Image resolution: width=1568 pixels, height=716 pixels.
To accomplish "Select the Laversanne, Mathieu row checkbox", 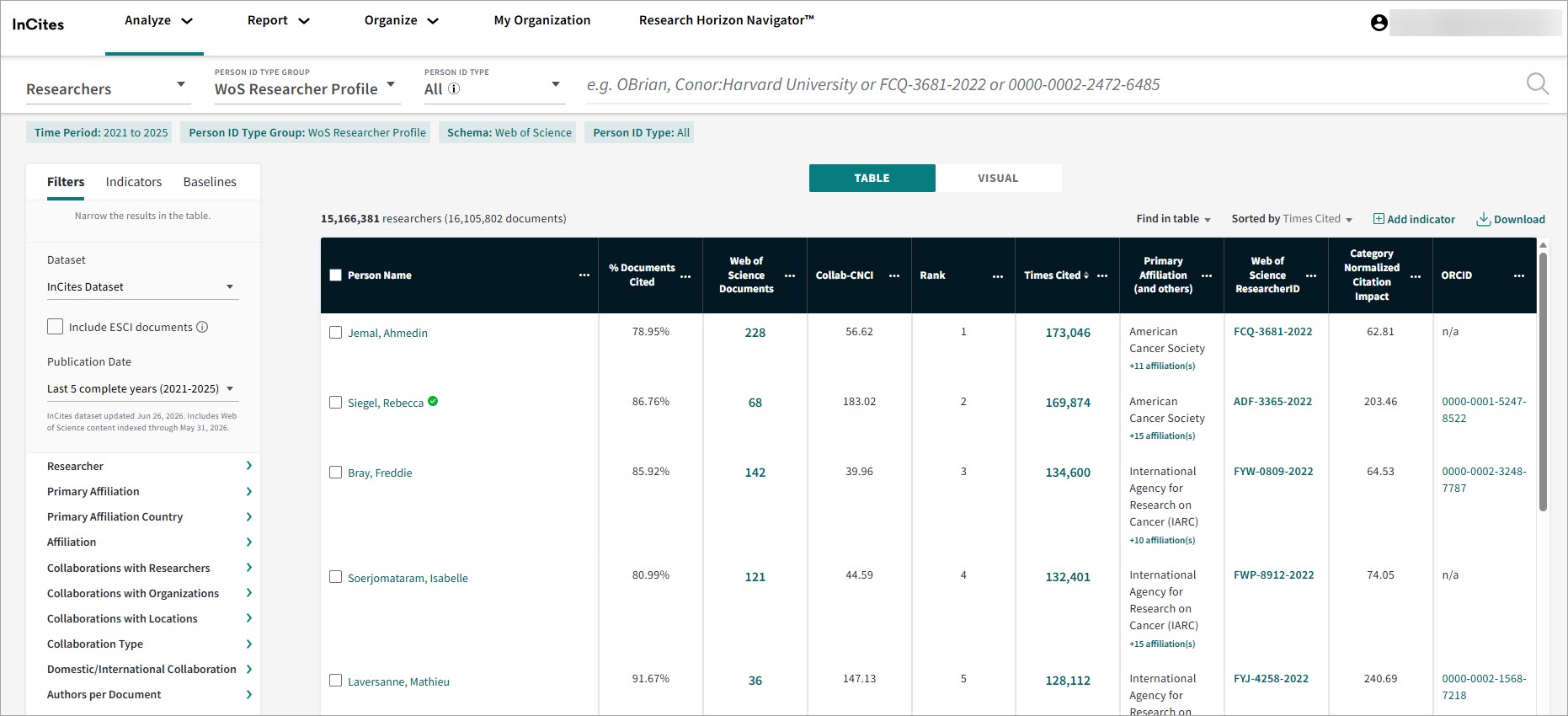I will 335,681.
